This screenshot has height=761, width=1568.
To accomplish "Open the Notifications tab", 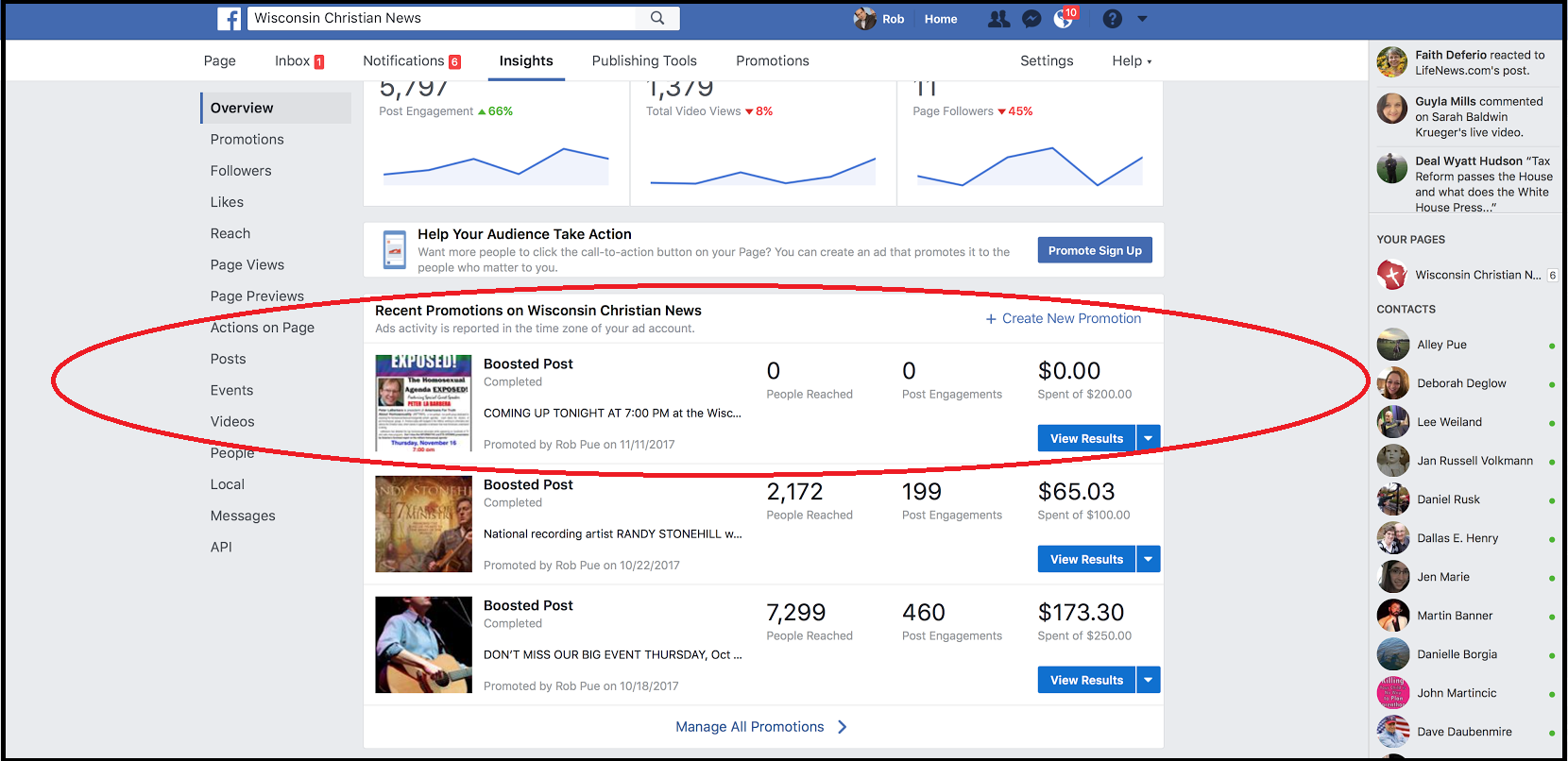I will coord(412,60).
